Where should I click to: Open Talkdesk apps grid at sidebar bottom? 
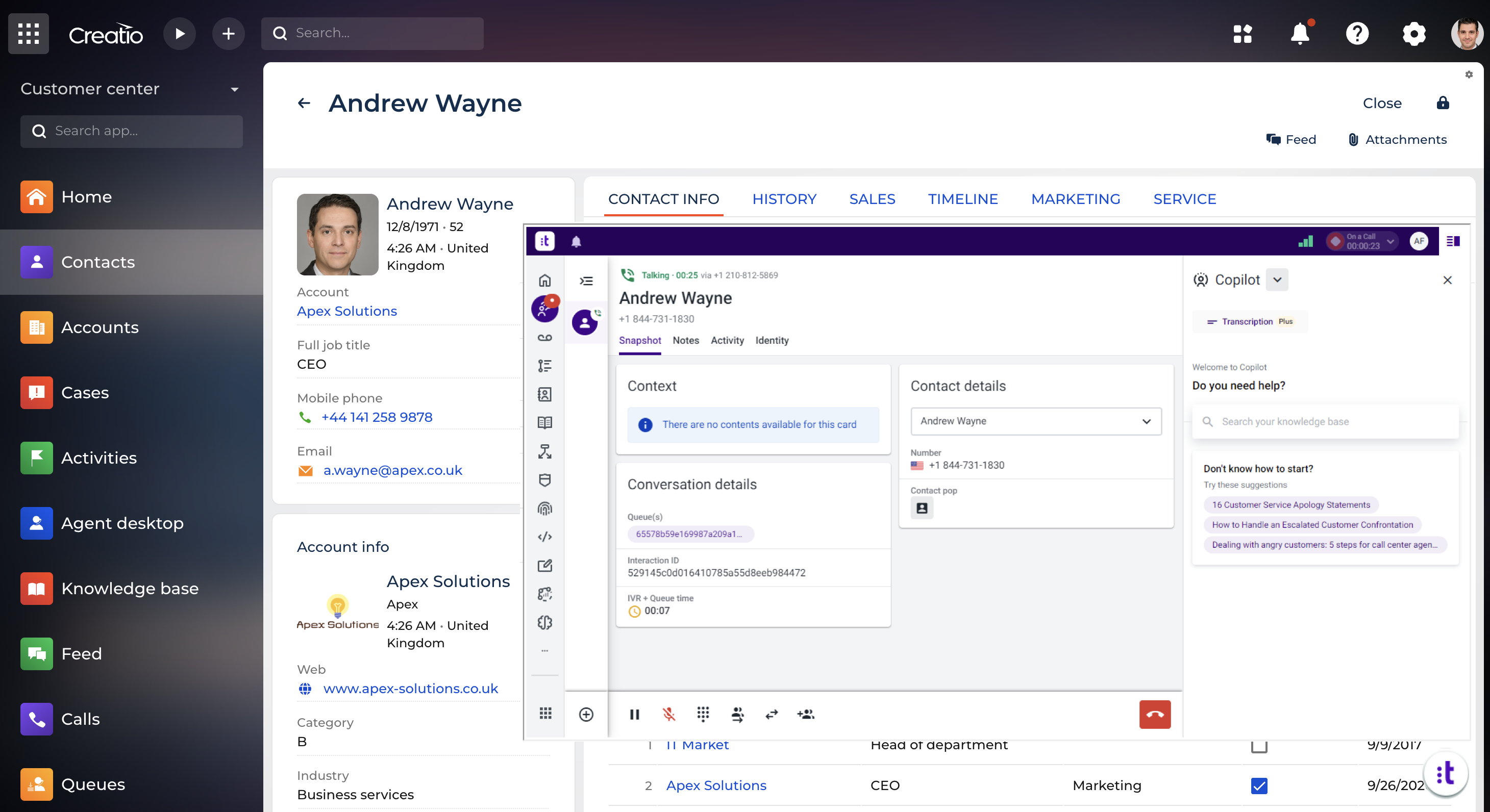pyautogui.click(x=545, y=713)
